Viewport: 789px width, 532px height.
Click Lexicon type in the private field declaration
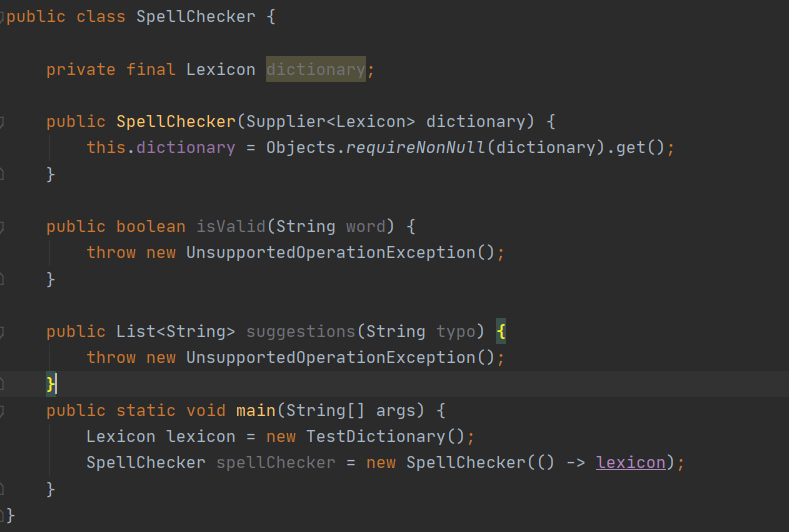point(220,69)
